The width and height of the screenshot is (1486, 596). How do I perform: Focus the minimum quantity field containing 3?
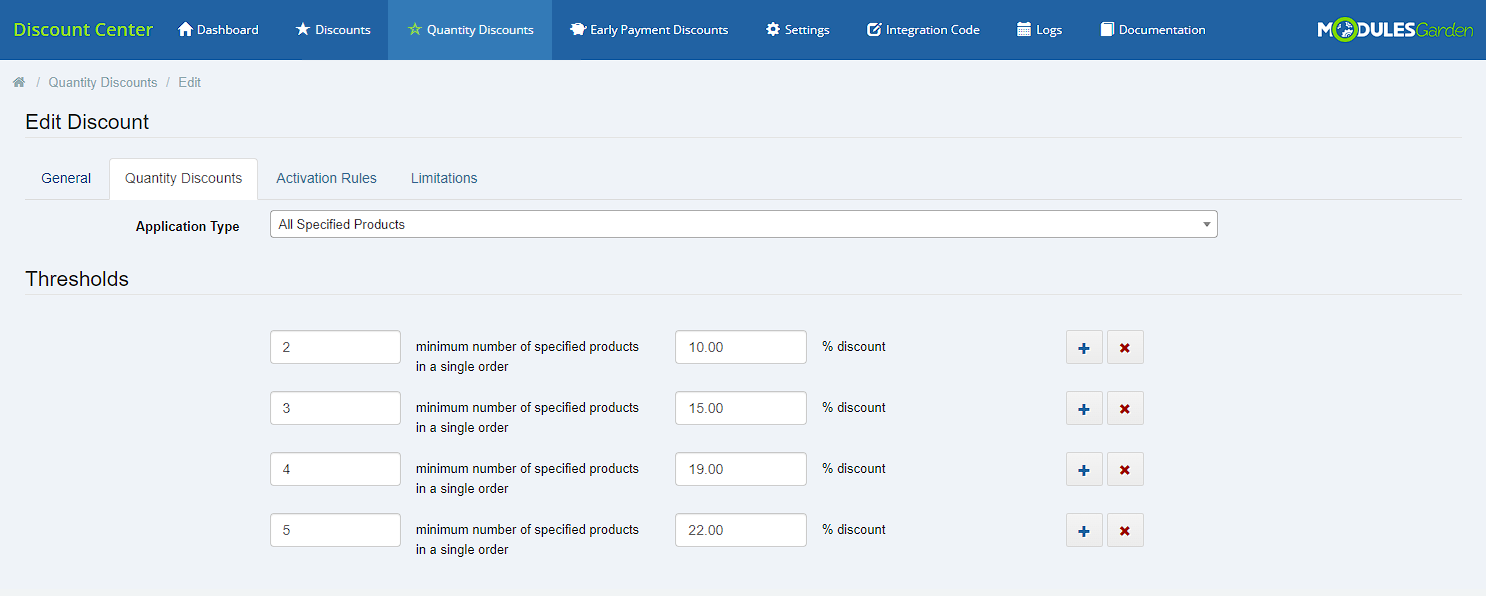[335, 408]
